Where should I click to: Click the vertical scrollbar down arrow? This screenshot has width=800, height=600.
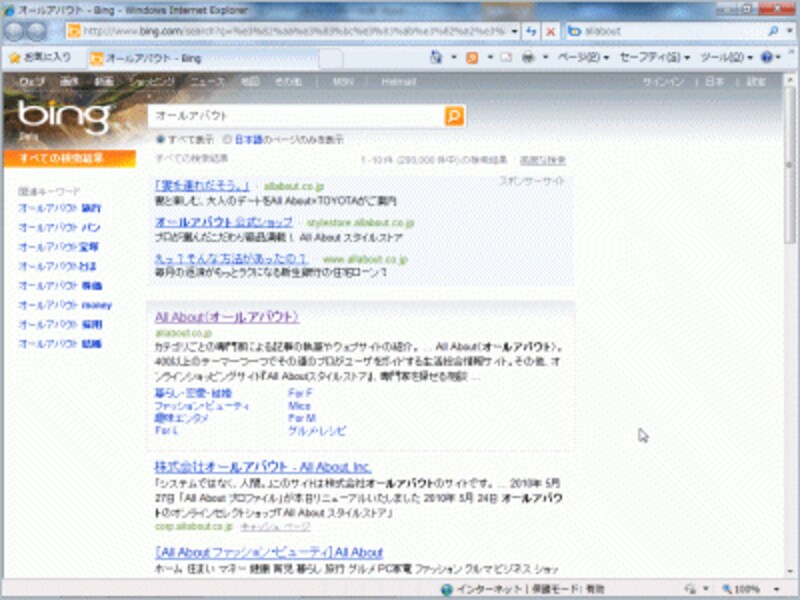tap(789, 571)
